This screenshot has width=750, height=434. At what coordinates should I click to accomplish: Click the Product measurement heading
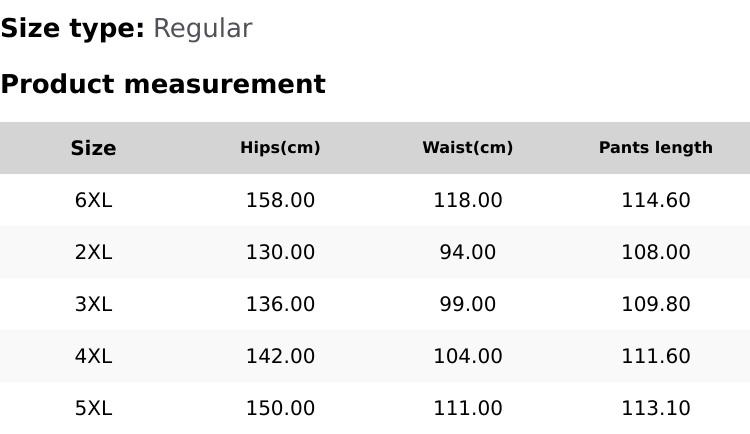click(x=163, y=84)
